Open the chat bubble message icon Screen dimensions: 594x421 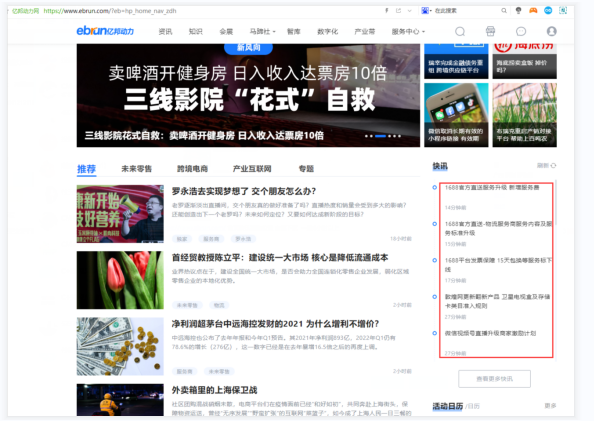tap(521, 31)
